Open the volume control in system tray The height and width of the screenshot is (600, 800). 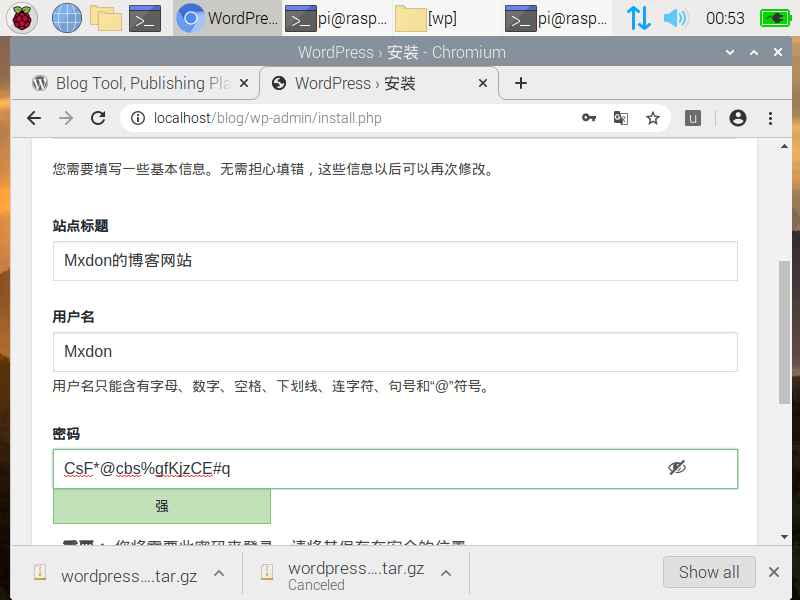pyautogui.click(x=677, y=17)
